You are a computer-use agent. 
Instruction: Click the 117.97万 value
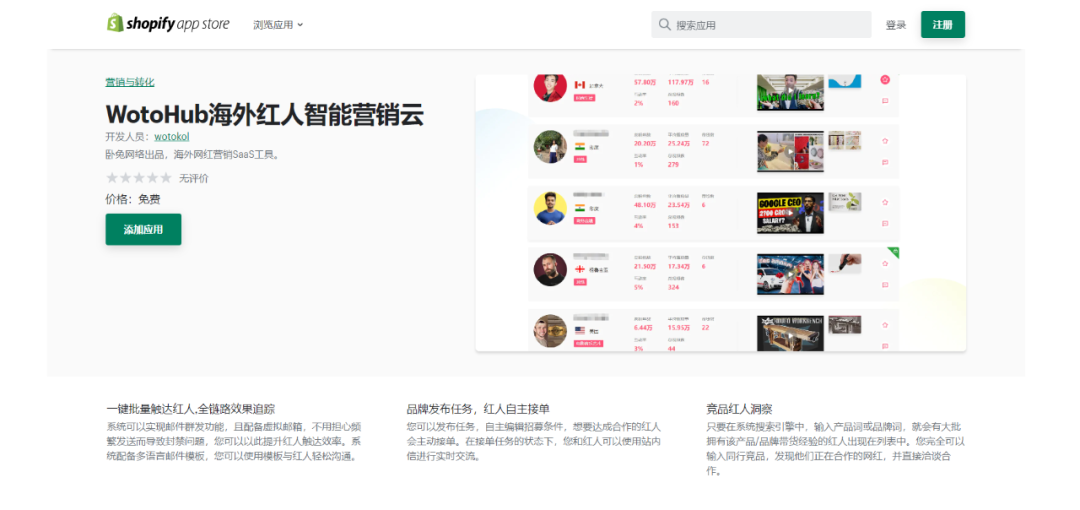pyautogui.click(x=681, y=83)
